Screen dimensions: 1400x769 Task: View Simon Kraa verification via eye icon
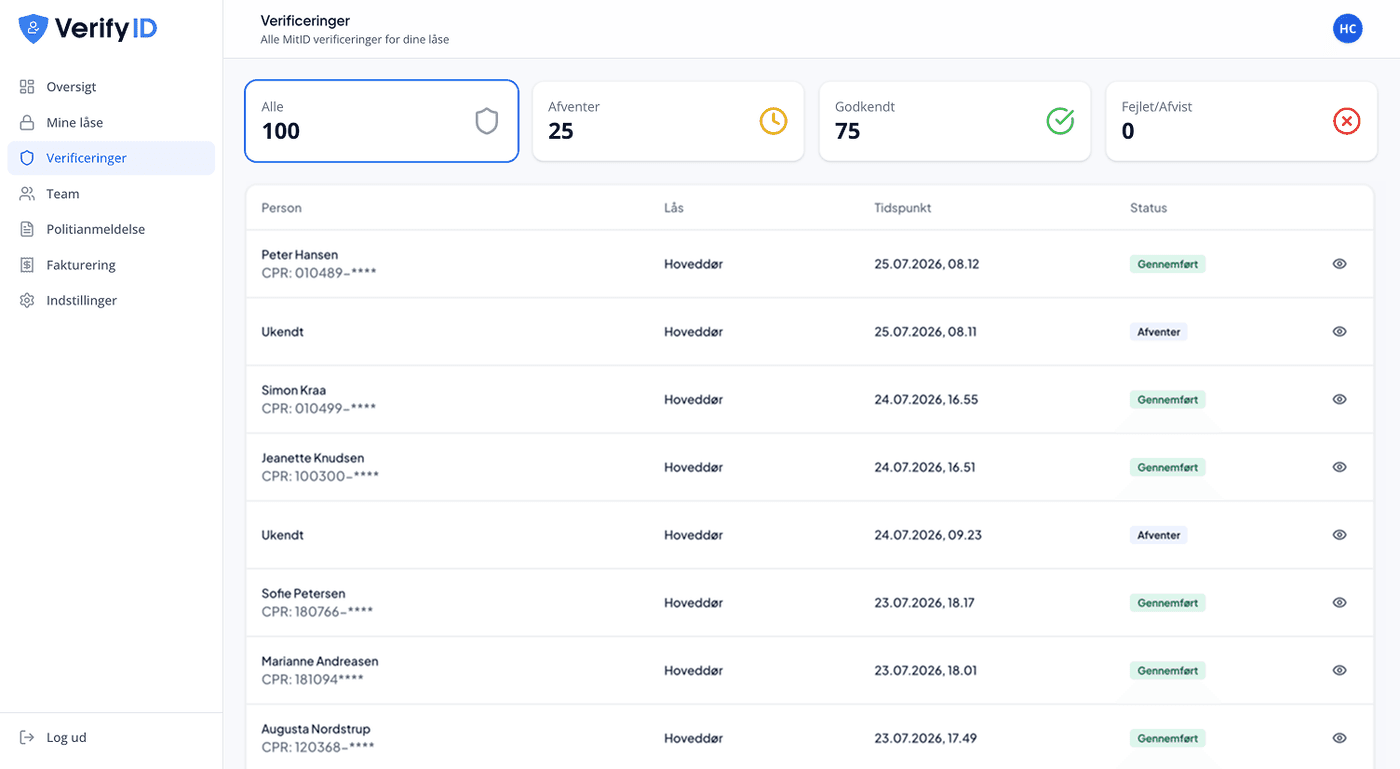(1340, 399)
